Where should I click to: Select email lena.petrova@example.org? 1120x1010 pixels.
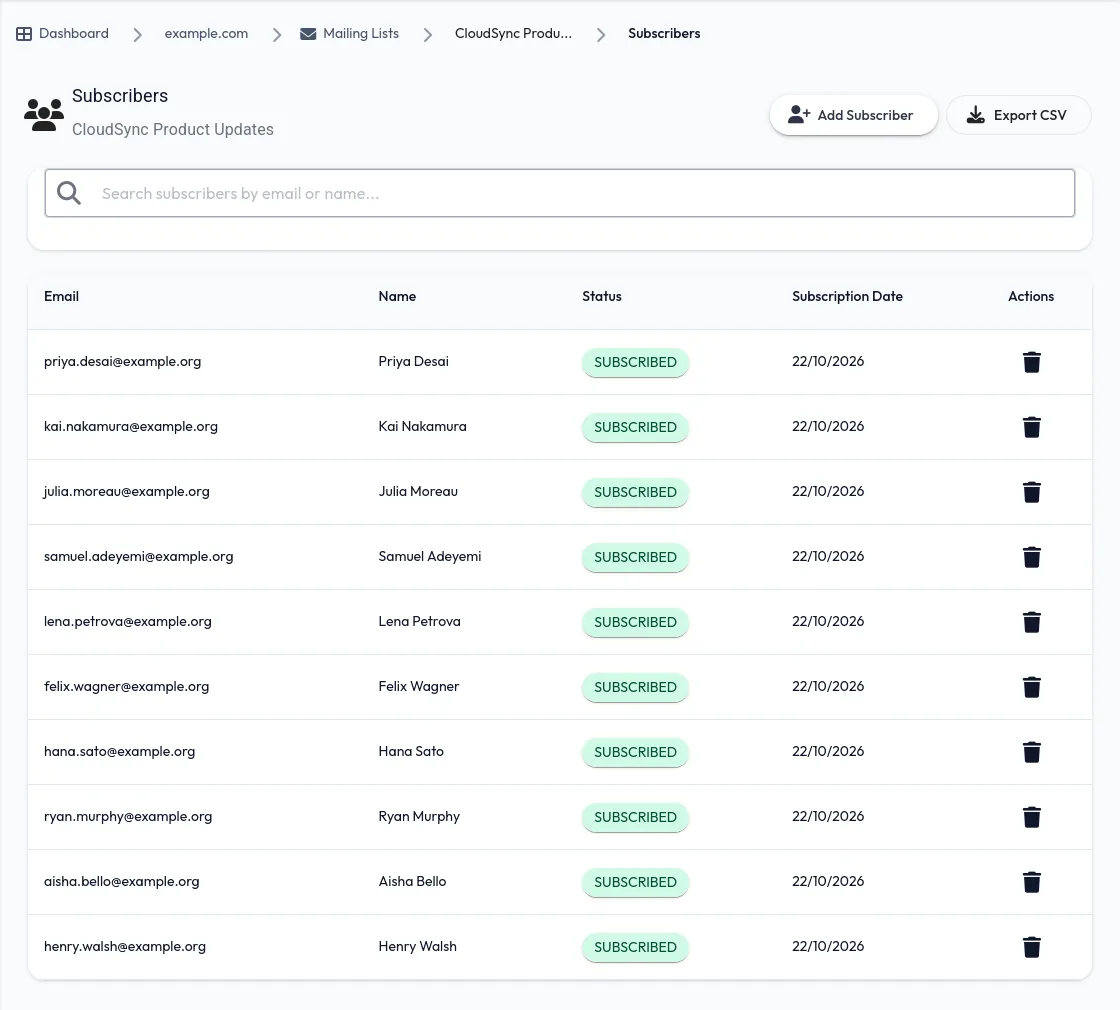point(128,621)
